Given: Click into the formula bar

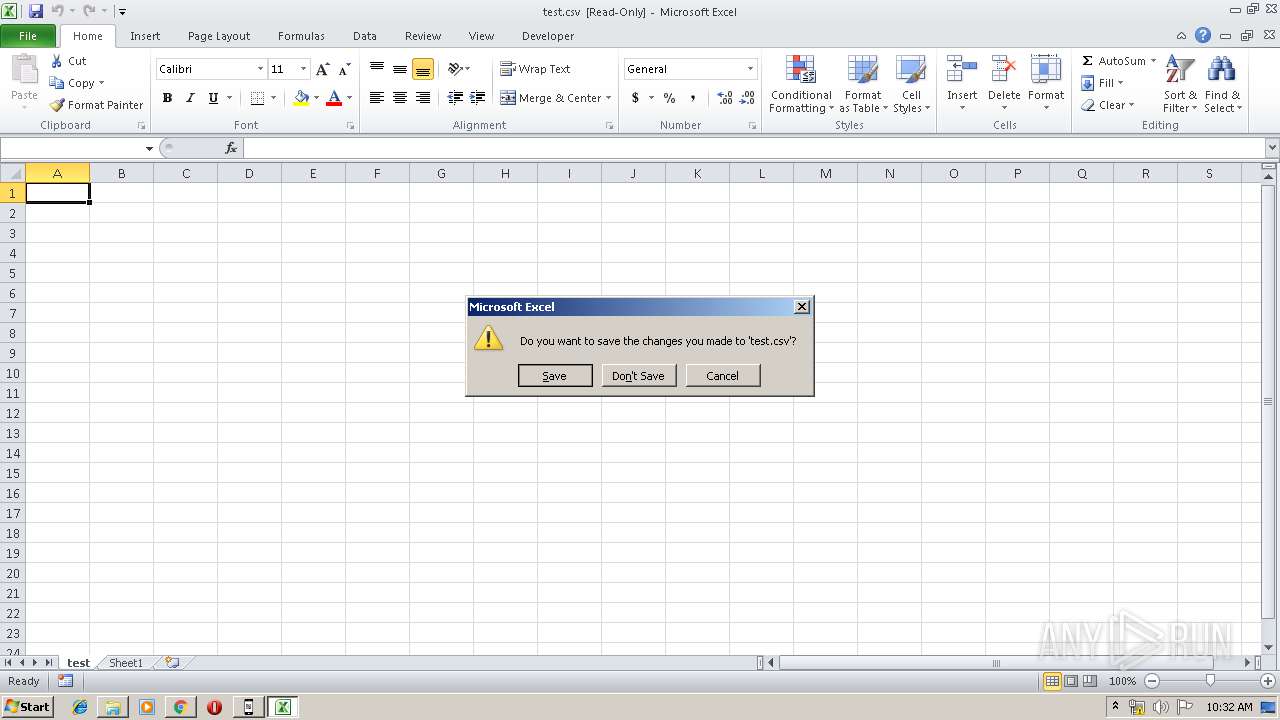Looking at the screenshot, I should 755,148.
